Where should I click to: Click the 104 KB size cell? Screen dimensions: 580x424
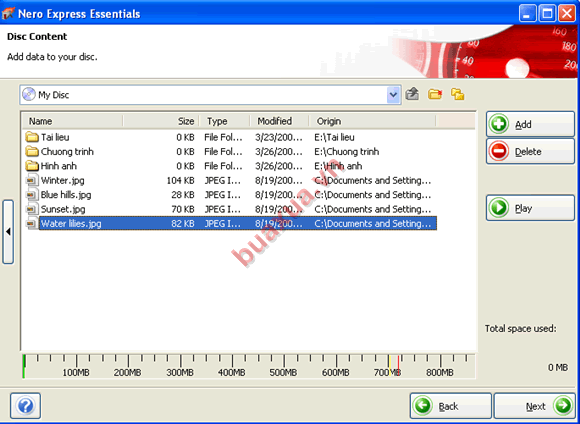[x=180, y=181]
